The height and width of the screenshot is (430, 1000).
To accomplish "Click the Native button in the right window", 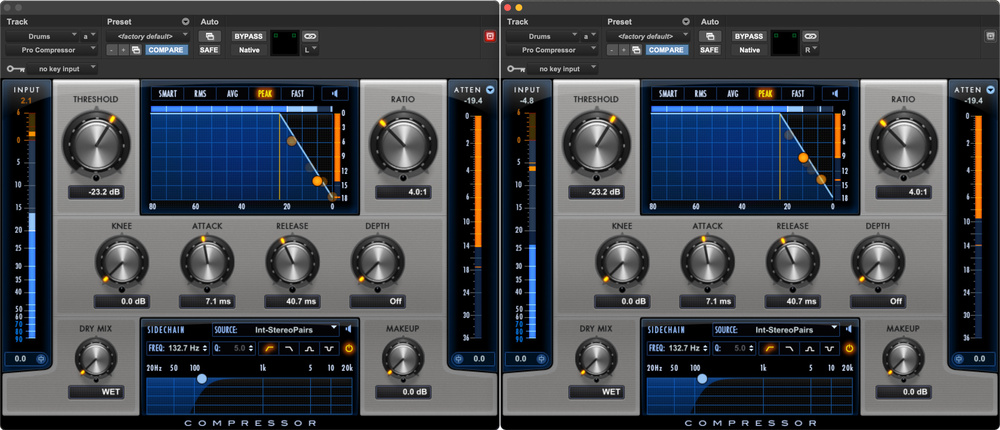I will click(x=749, y=49).
